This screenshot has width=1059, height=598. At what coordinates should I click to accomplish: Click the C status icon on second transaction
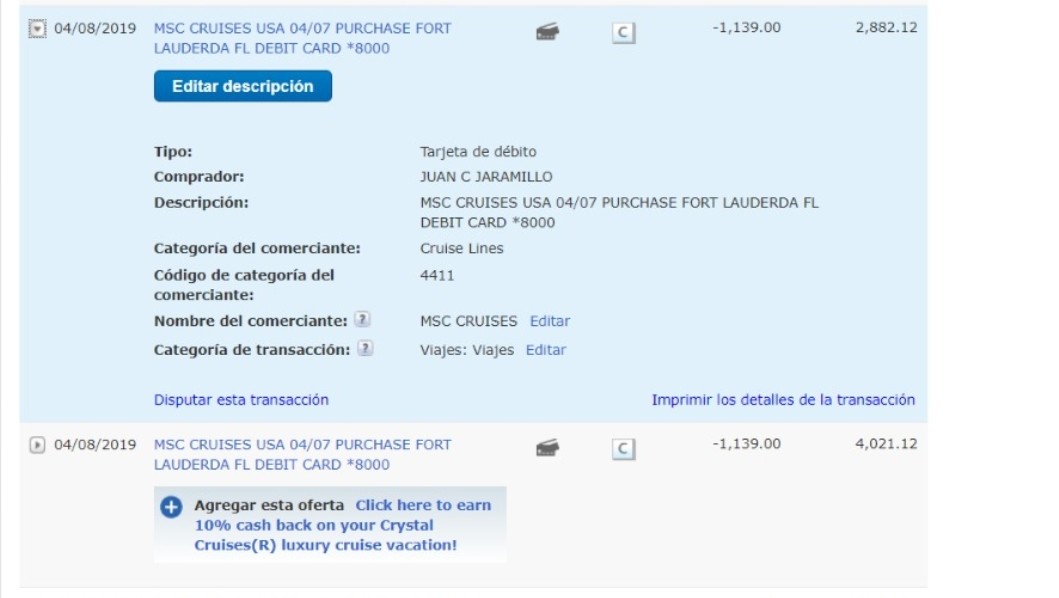623,449
